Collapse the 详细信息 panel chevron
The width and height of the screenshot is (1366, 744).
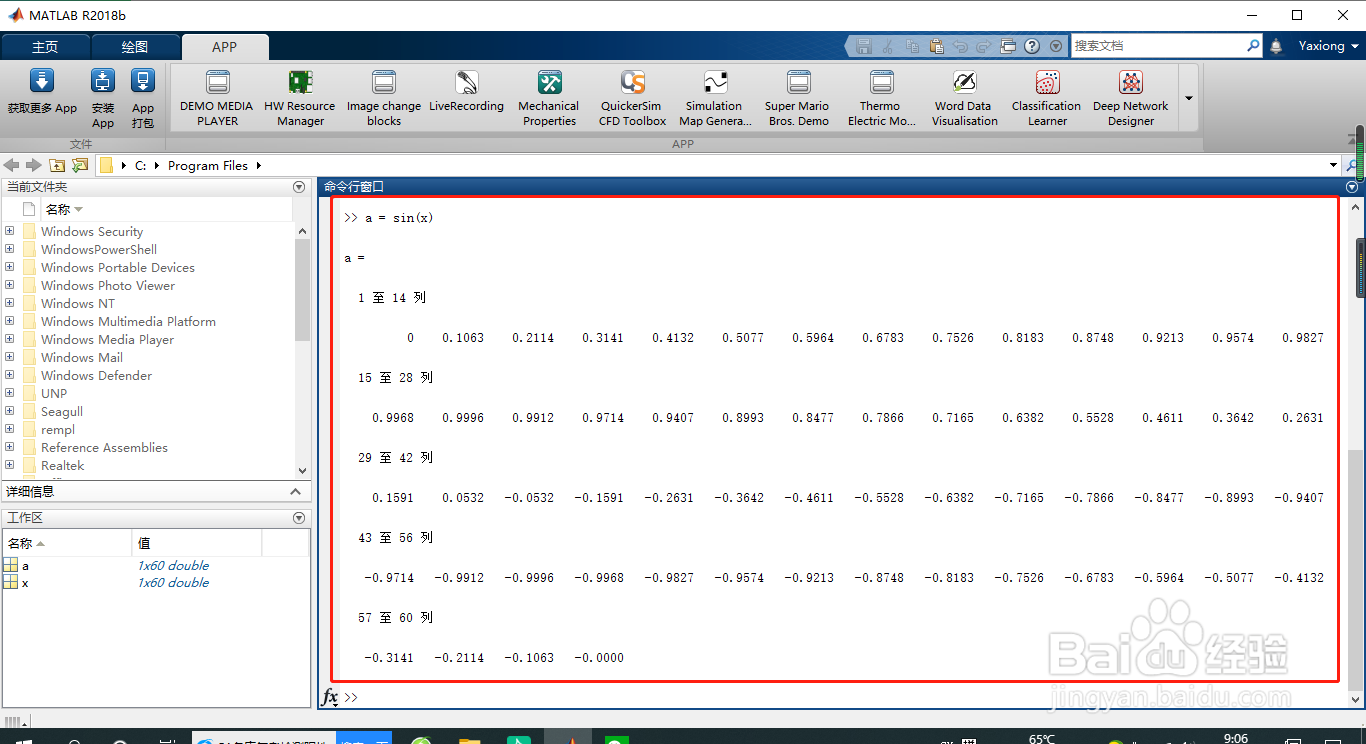click(295, 491)
